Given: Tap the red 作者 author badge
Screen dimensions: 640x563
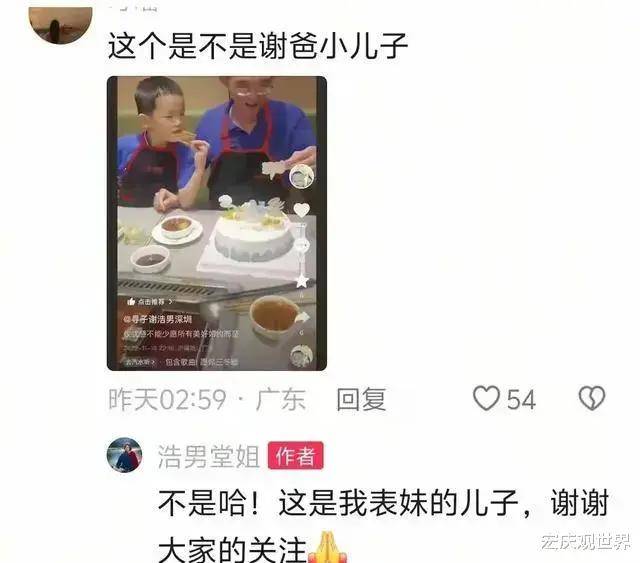Looking at the screenshot, I should click(x=296, y=456).
